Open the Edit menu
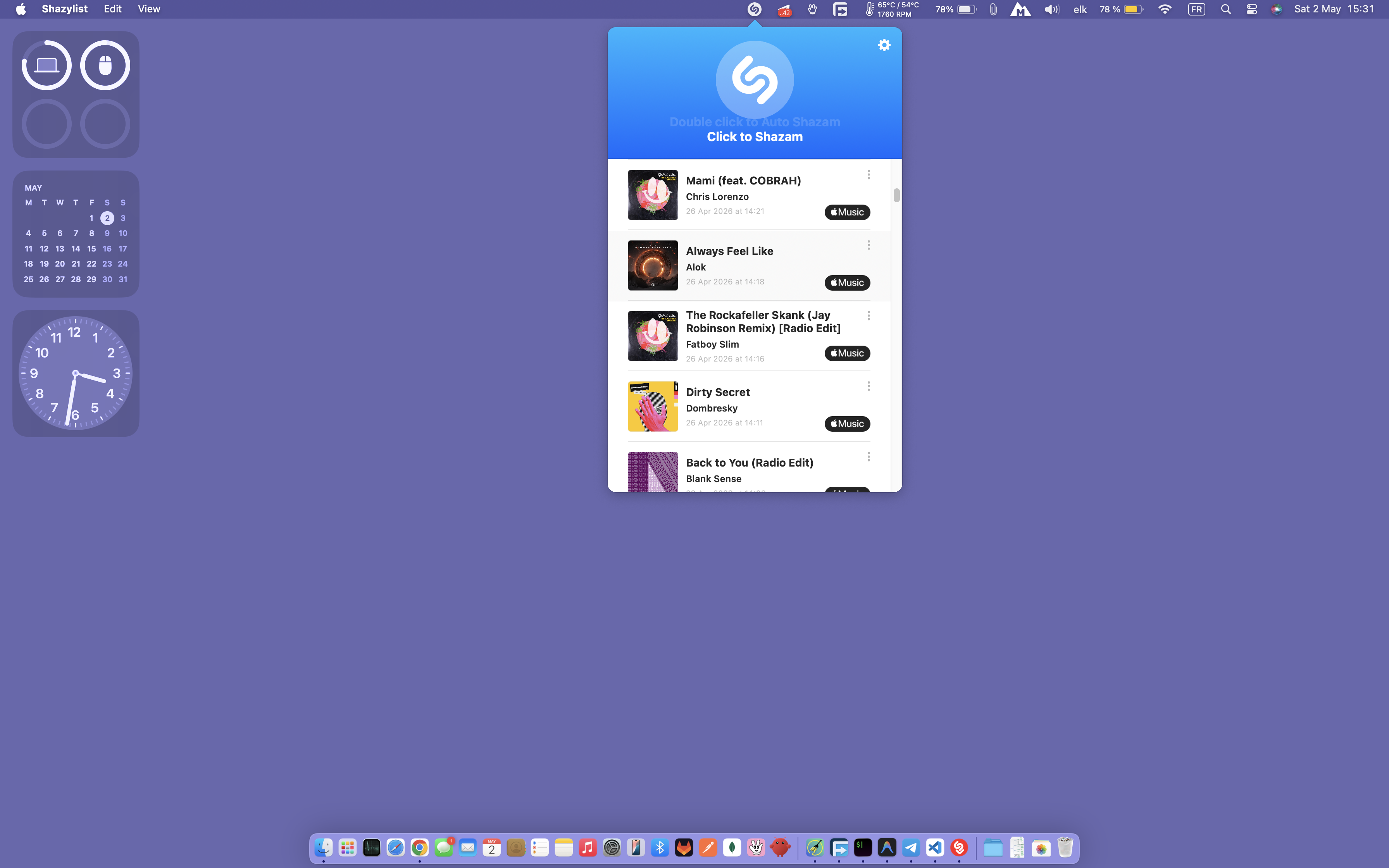The width and height of the screenshot is (1389, 868). (x=112, y=9)
